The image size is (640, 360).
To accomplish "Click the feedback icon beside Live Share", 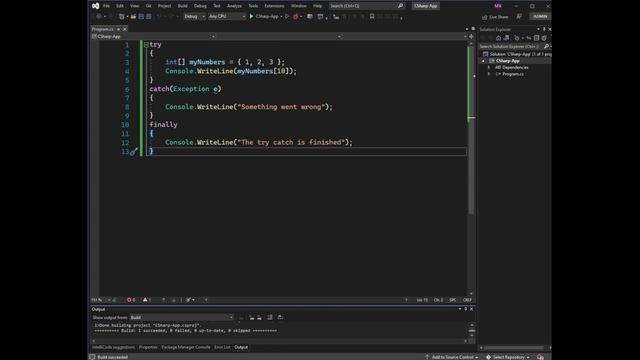I will coord(519,17).
